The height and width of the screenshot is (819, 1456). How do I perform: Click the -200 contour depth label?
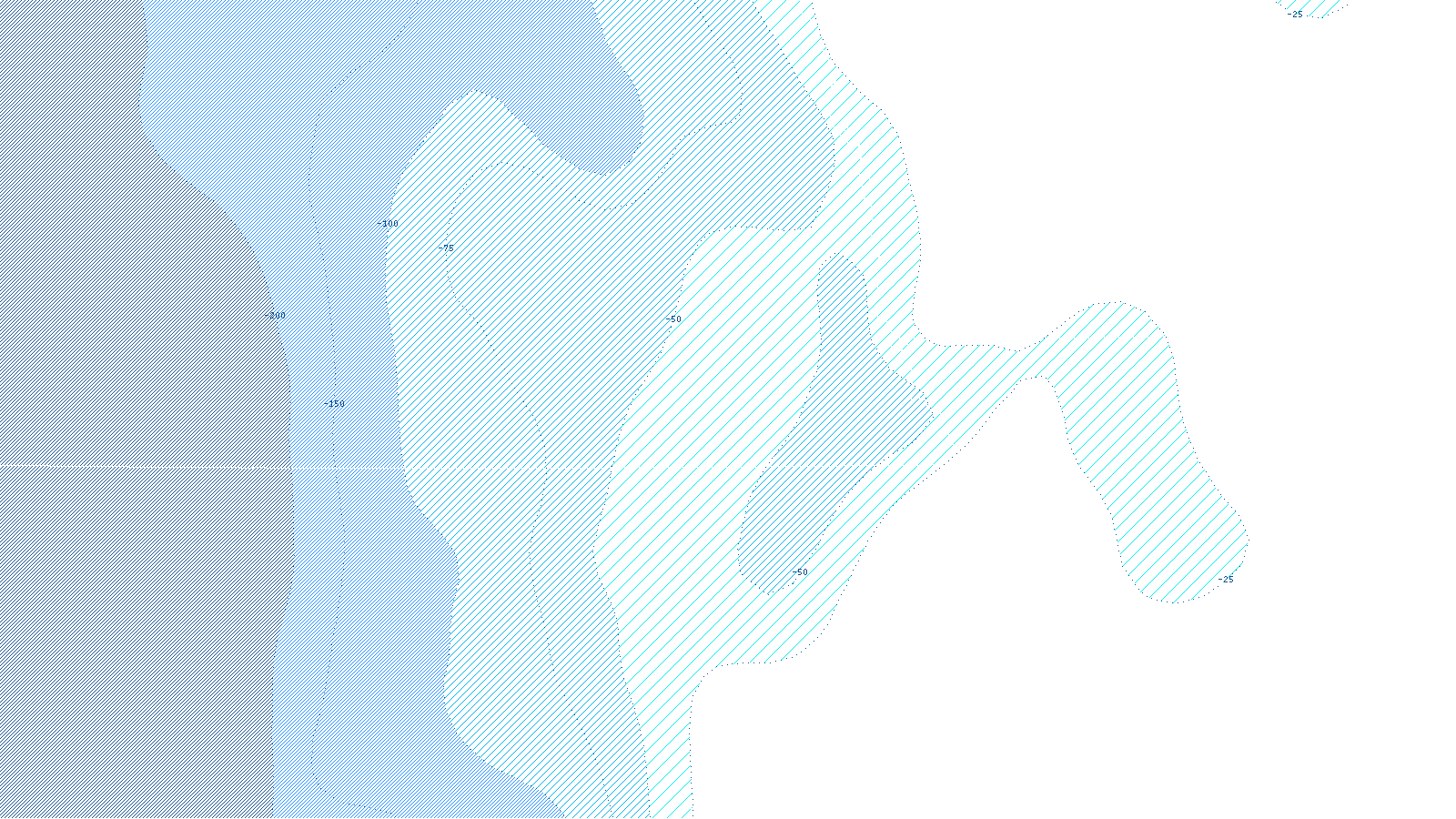[275, 316]
